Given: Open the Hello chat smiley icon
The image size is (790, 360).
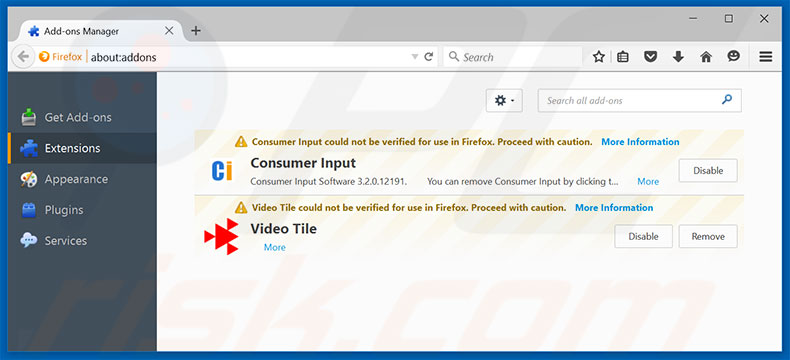Looking at the screenshot, I should 734,56.
